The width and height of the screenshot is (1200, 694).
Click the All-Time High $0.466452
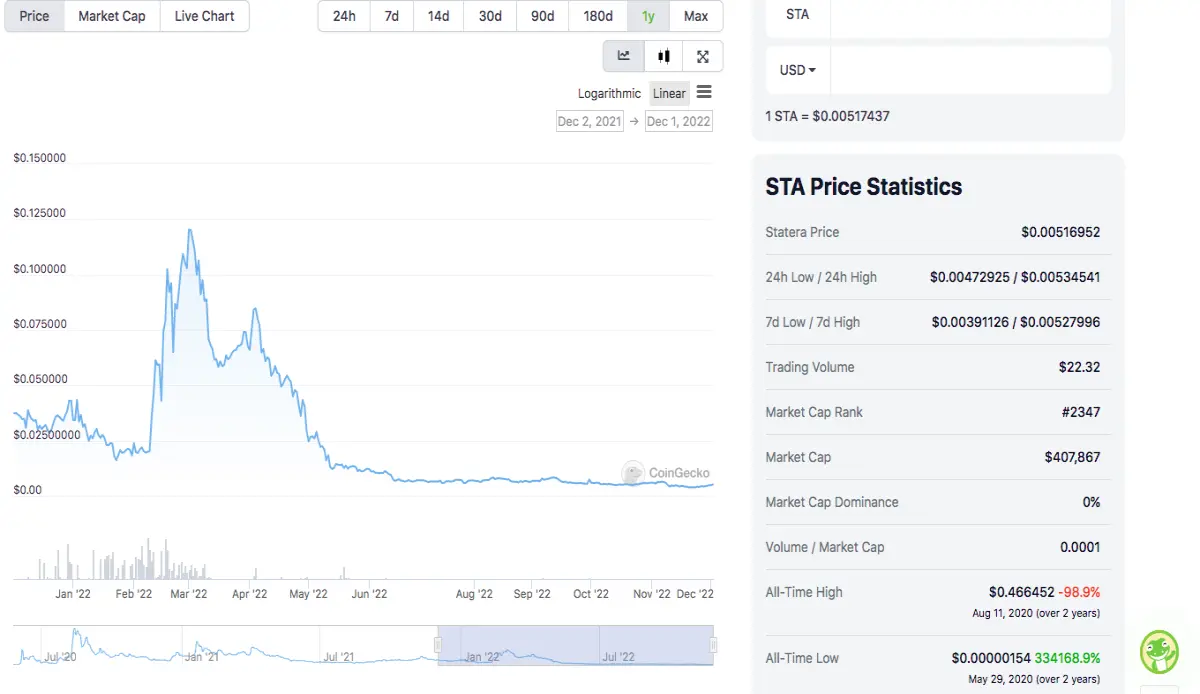pos(1021,592)
